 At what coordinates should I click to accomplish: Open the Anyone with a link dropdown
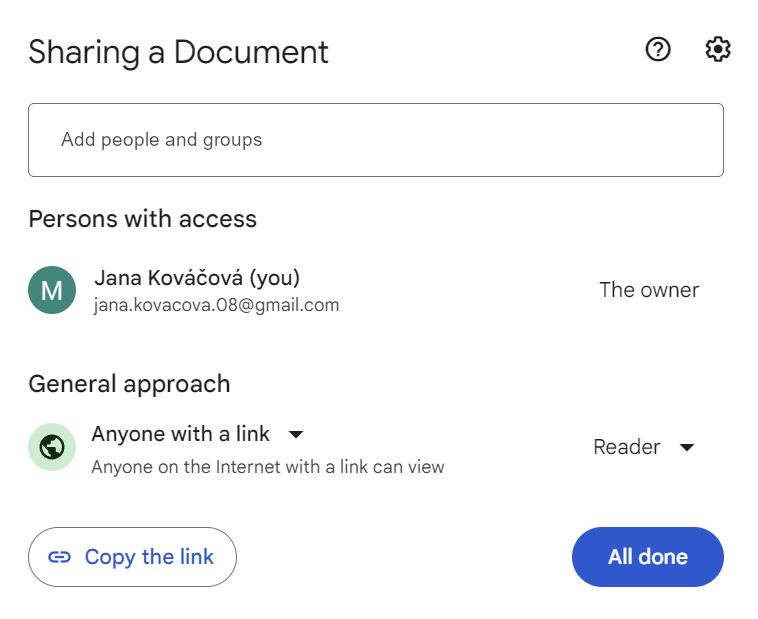198,434
